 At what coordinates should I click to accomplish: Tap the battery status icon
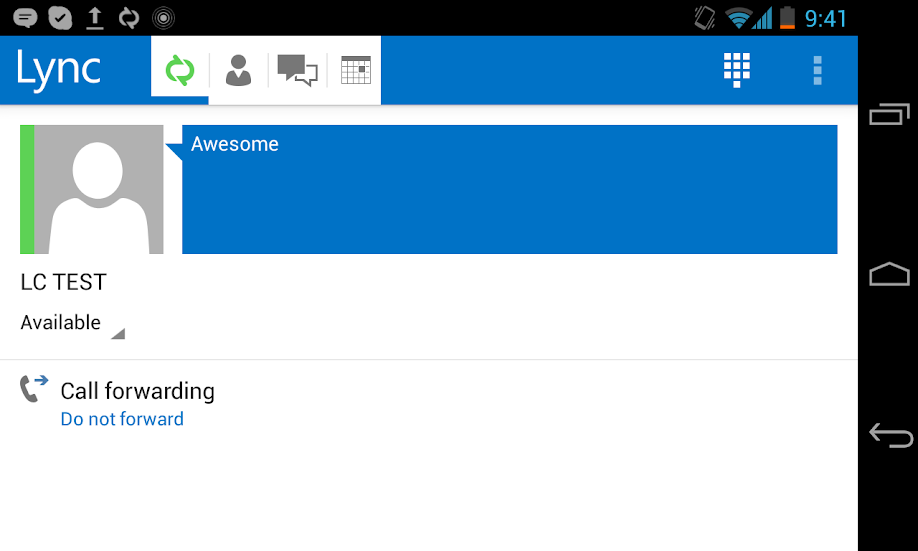pyautogui.click(x=787, y=18)
